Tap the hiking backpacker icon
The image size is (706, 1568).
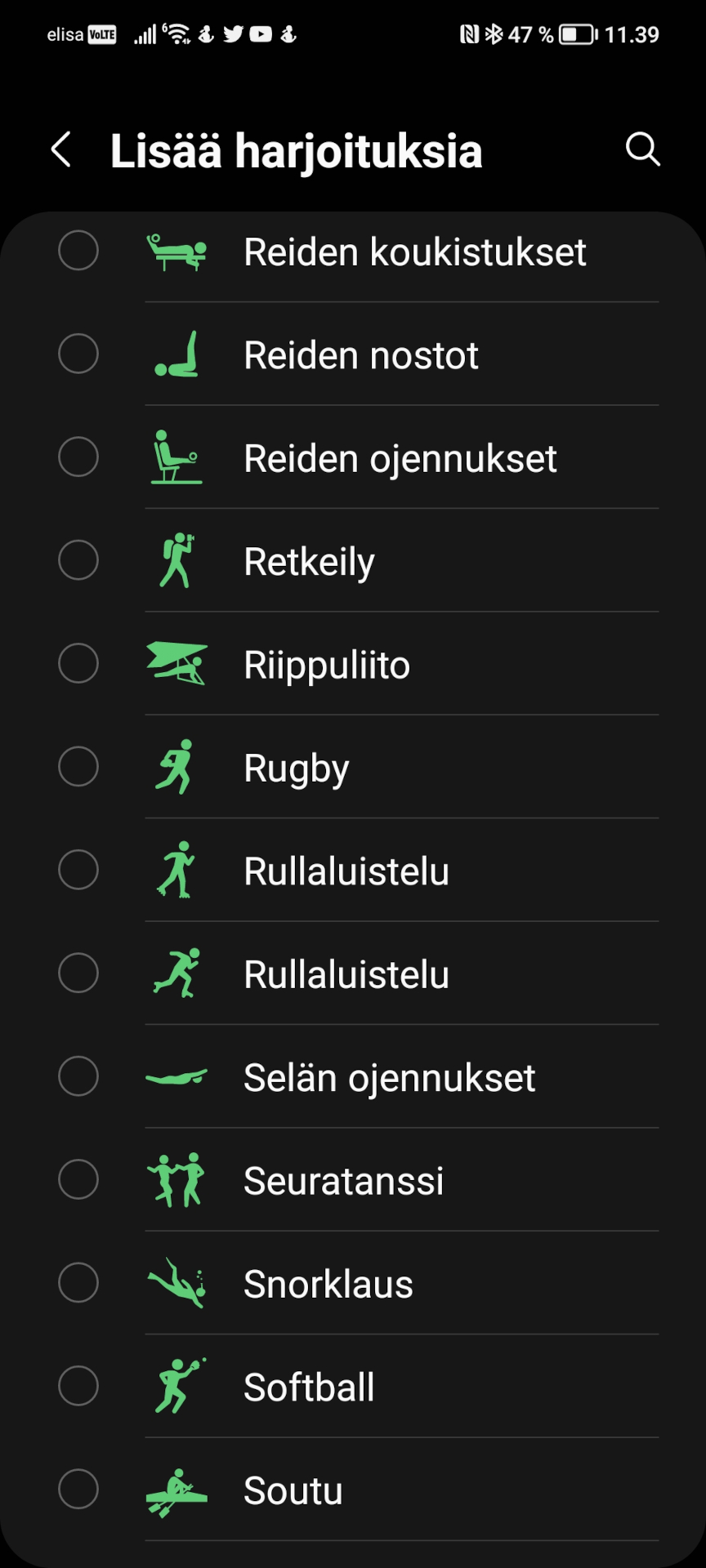[176, 561]
